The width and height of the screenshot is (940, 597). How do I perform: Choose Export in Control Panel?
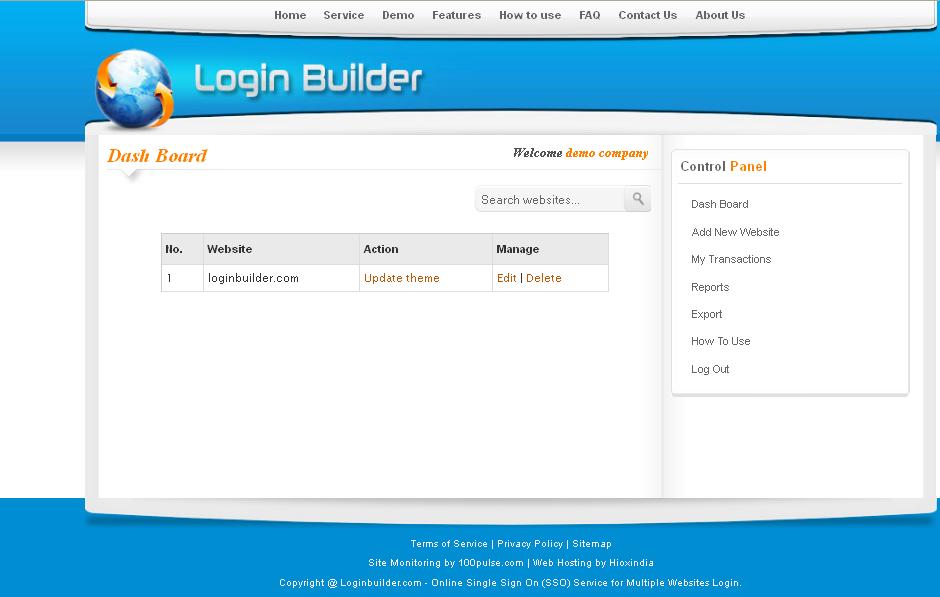pos(706,314)
